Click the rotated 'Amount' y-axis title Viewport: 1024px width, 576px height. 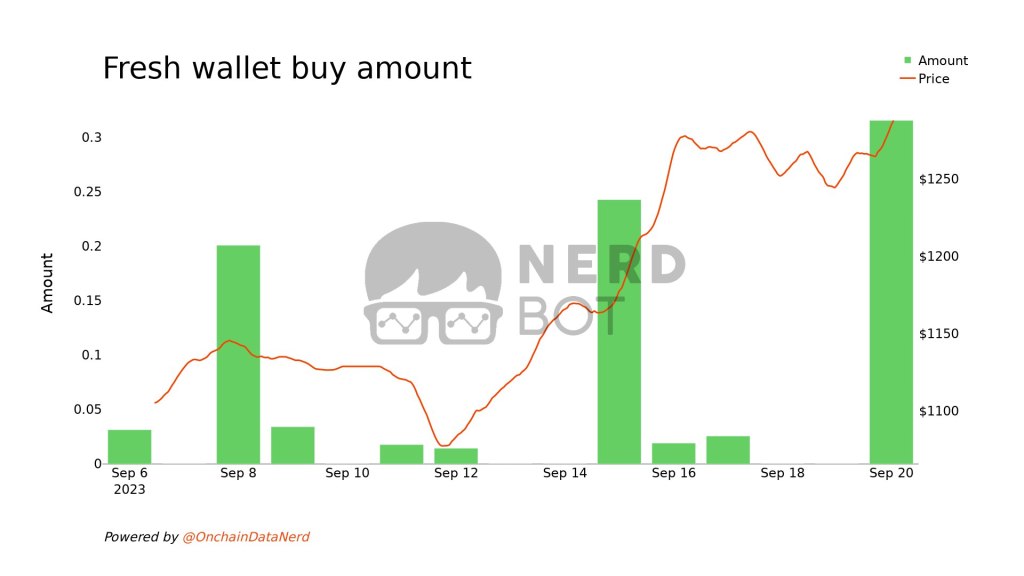pyautogui.click(x=48, y=283)
